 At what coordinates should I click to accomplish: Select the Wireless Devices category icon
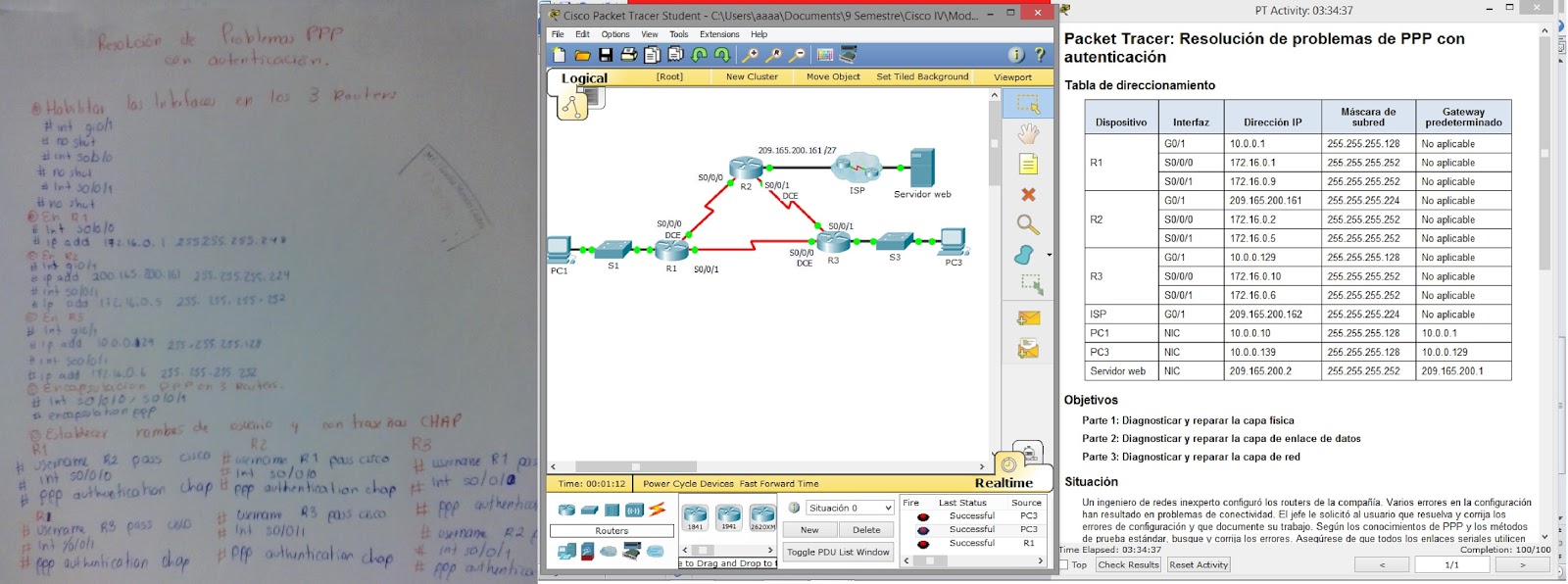tap(634, 510)
